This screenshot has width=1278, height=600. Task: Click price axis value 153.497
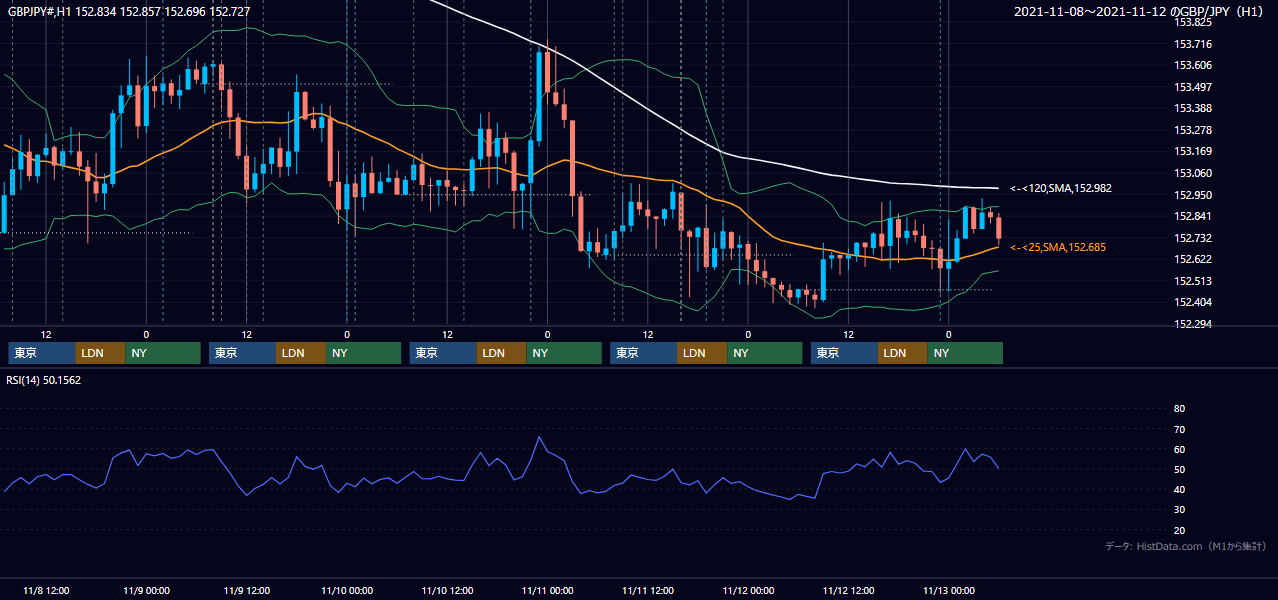[x=1192, y=87]
